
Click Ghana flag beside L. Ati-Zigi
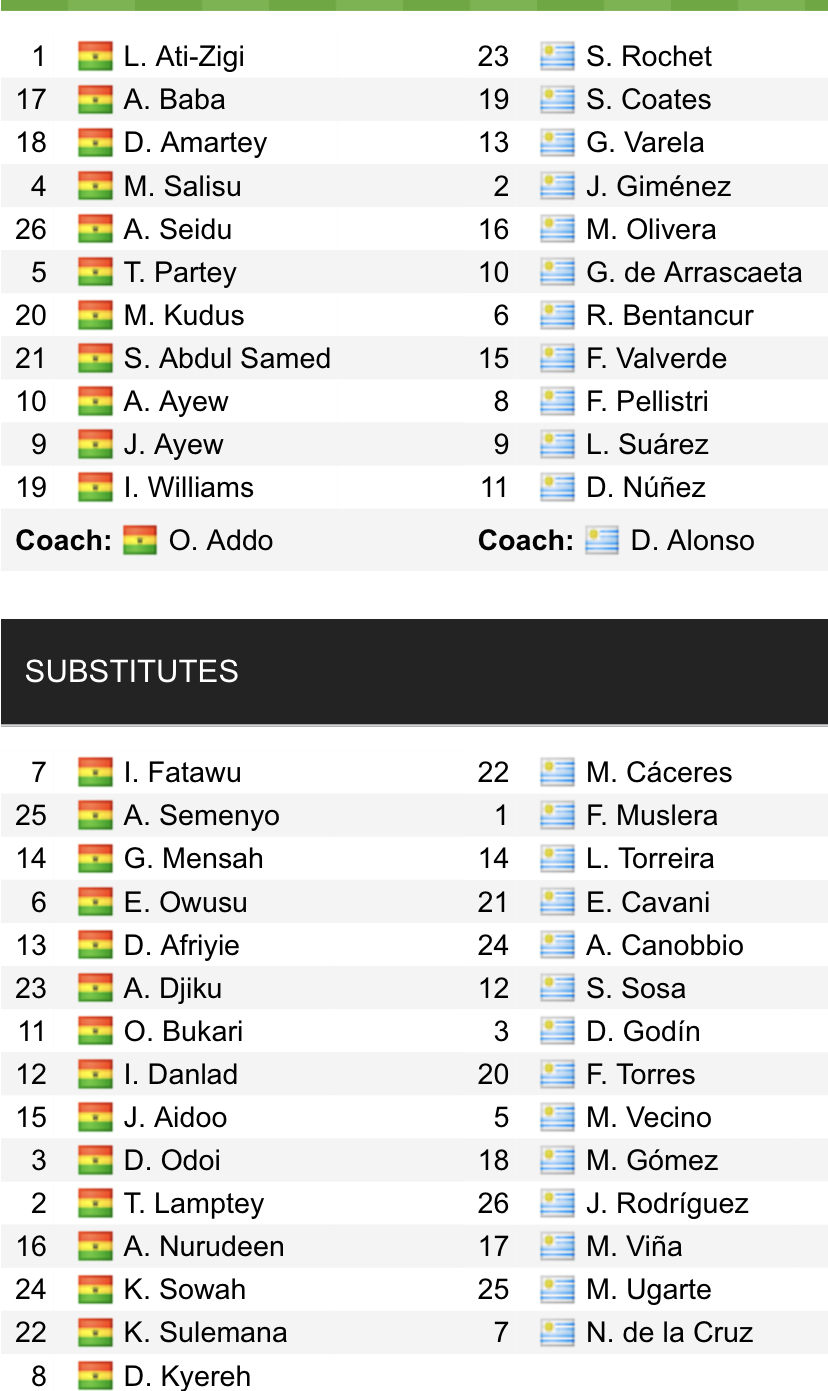95,56
